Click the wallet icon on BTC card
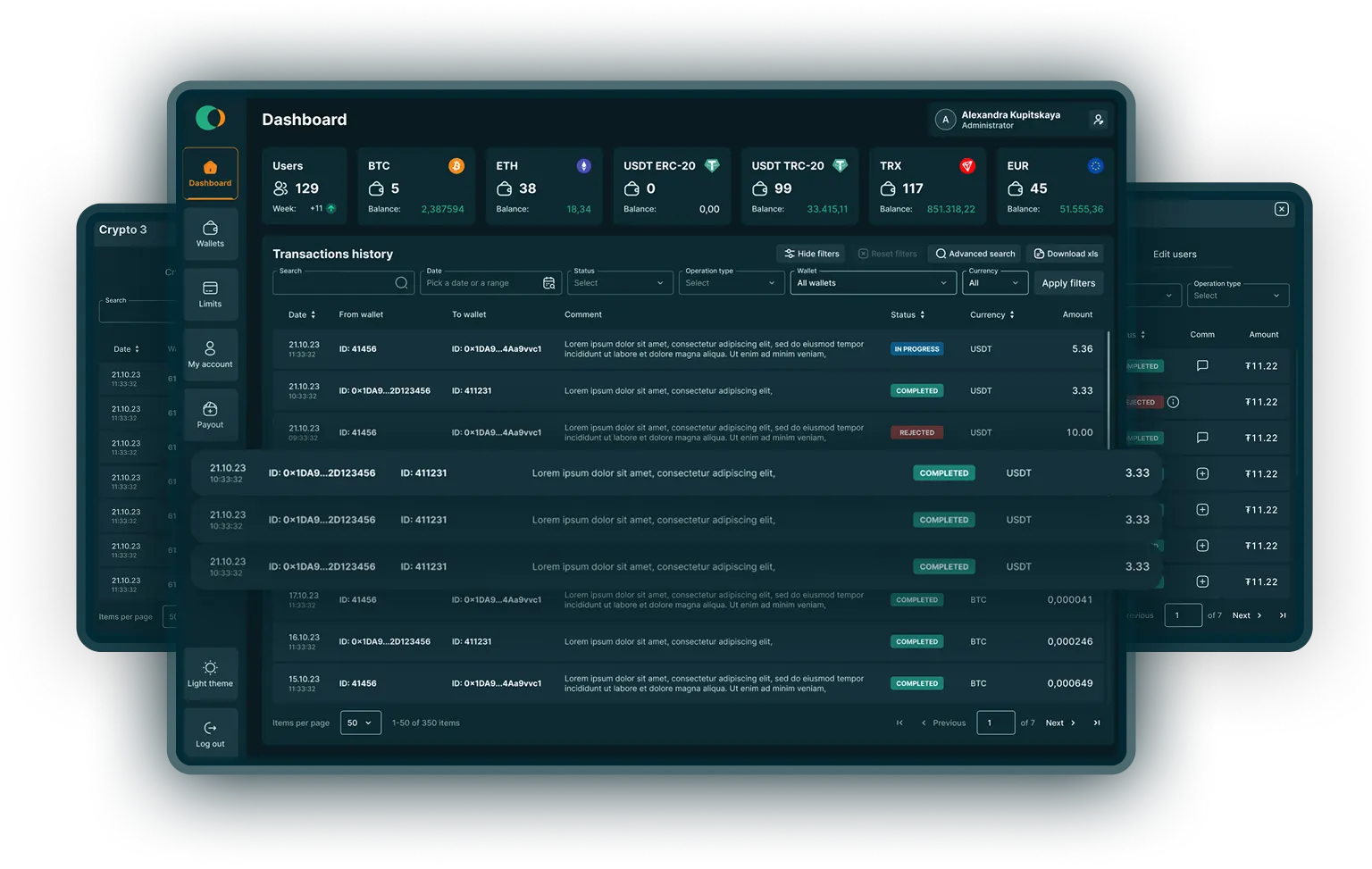Viewport: 1372px width, 869px height. [376, 188]
